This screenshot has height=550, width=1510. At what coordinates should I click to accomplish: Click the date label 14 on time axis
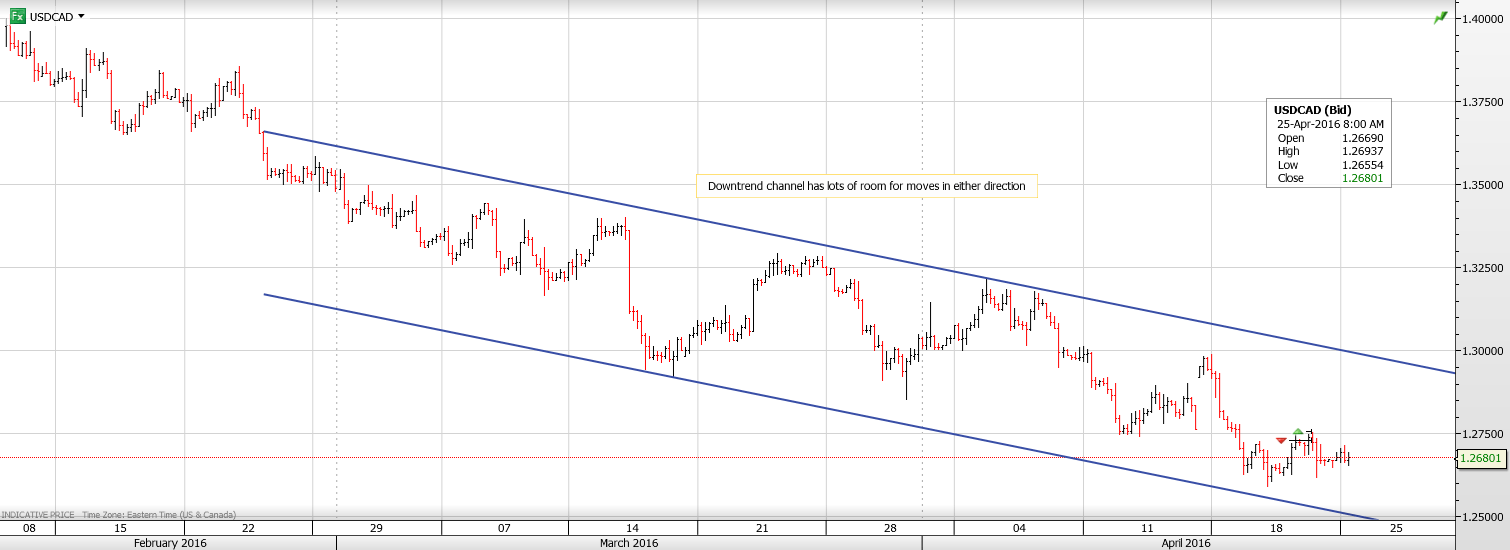633,528
